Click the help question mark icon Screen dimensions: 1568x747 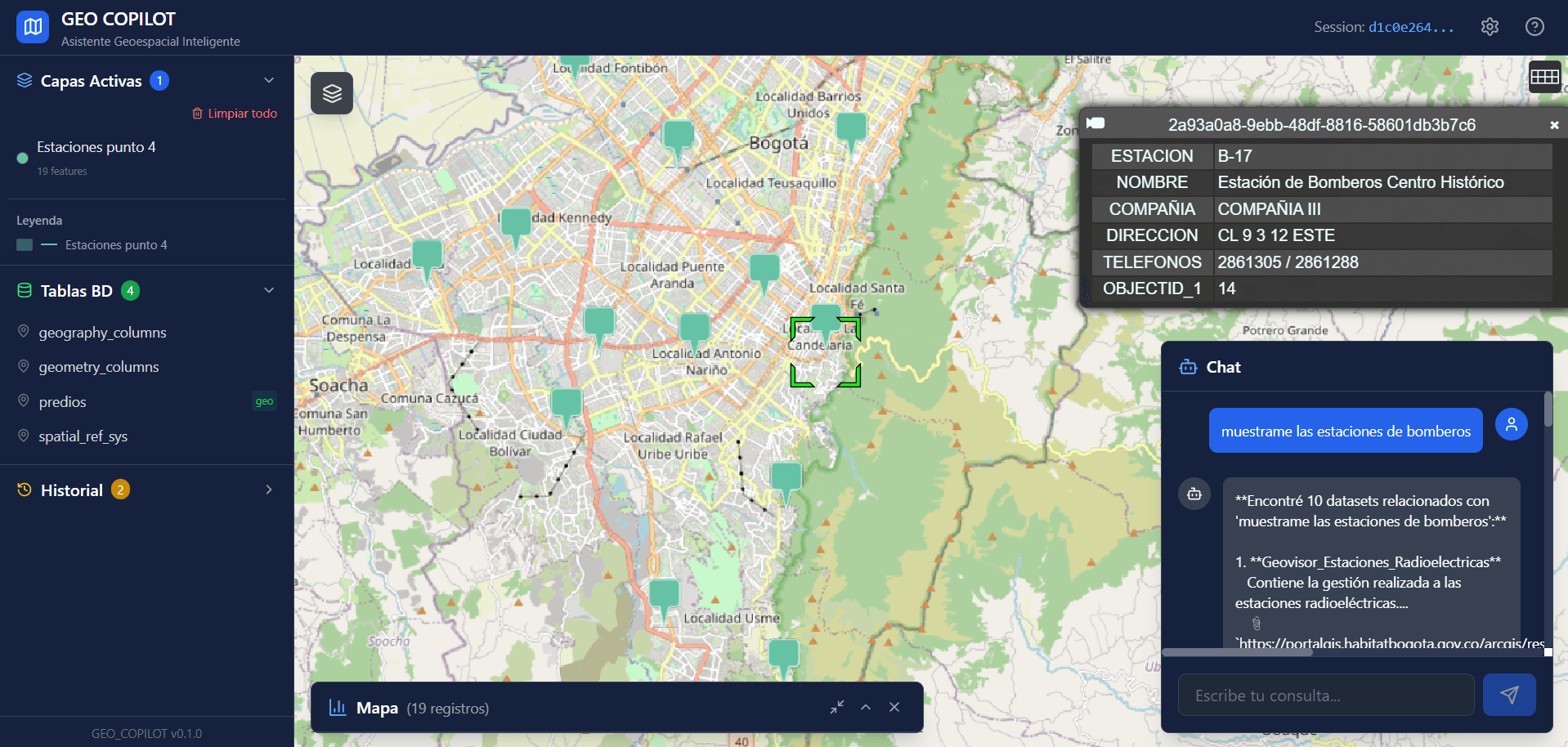tap(1534, 27)
